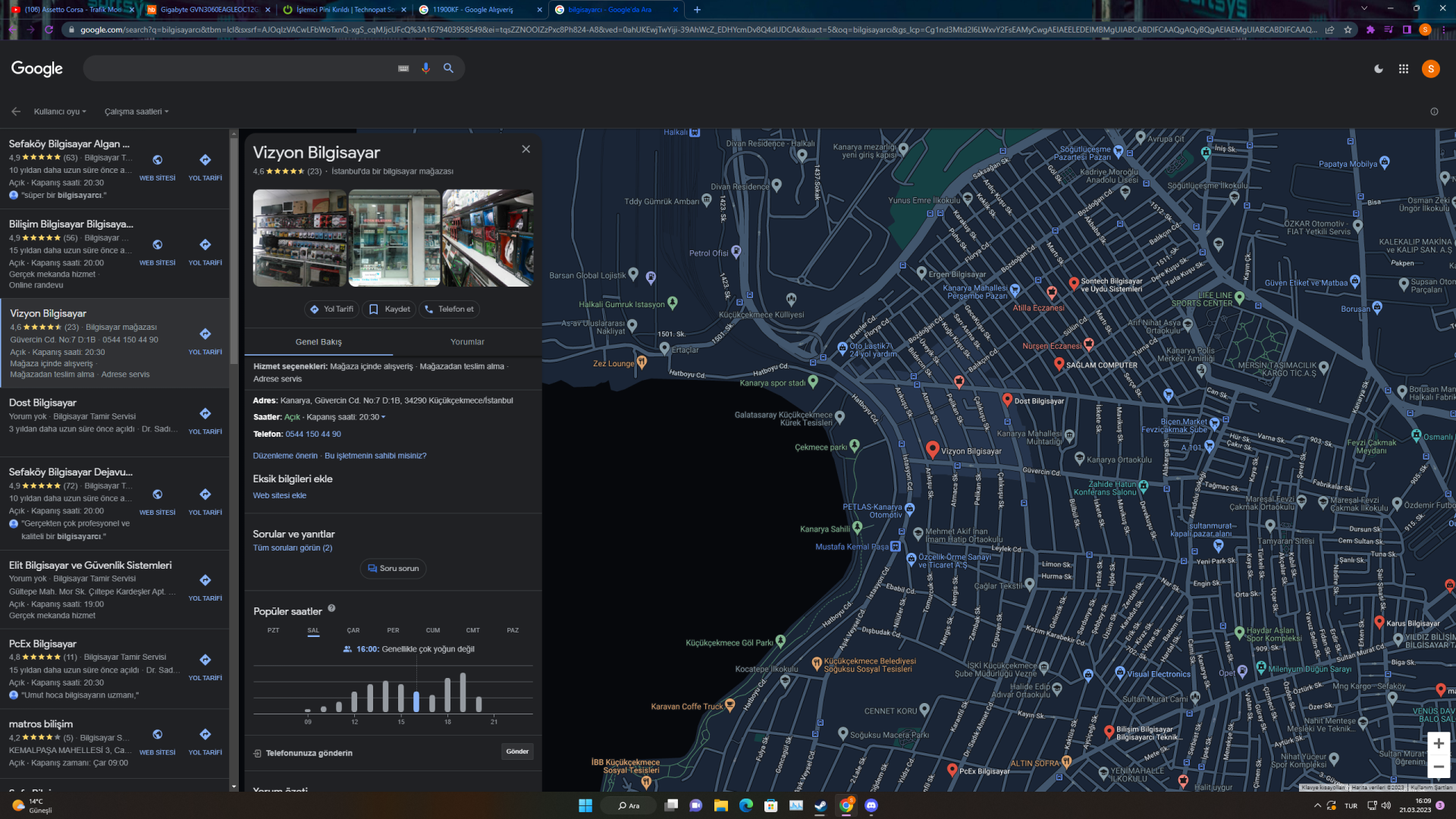Screen dimensions: 1456x819
Task: Expand closing time hours dropdown arrow
Action: (383, 417)
